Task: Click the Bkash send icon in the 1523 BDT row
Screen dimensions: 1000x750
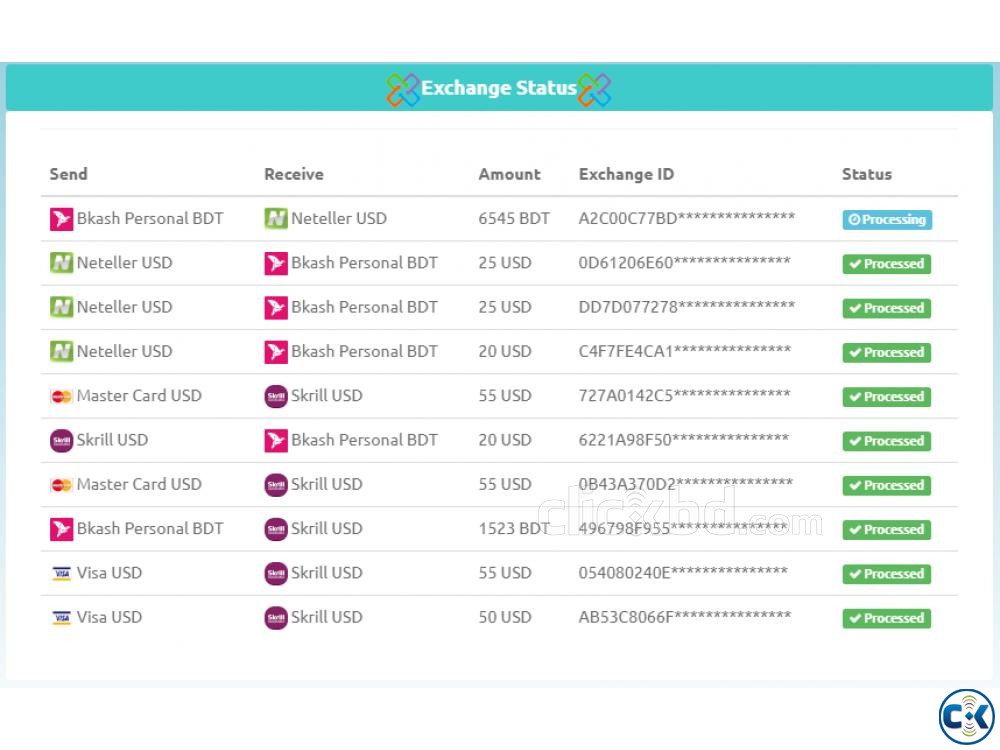Action: (x=61, y=529)
